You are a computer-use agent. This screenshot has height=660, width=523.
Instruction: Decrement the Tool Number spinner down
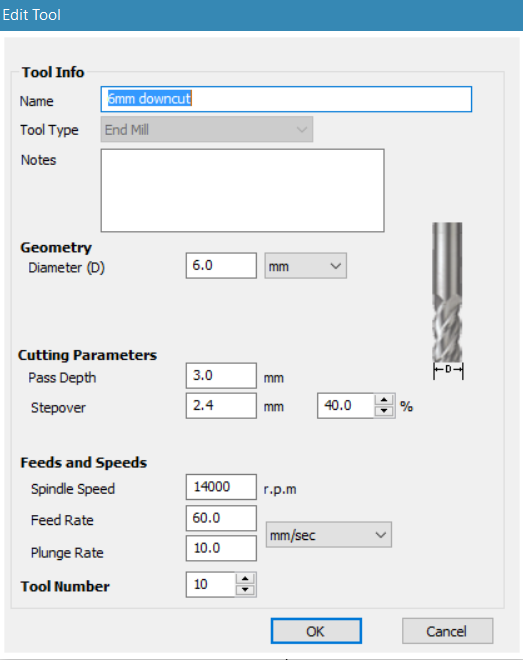[245, 590]
